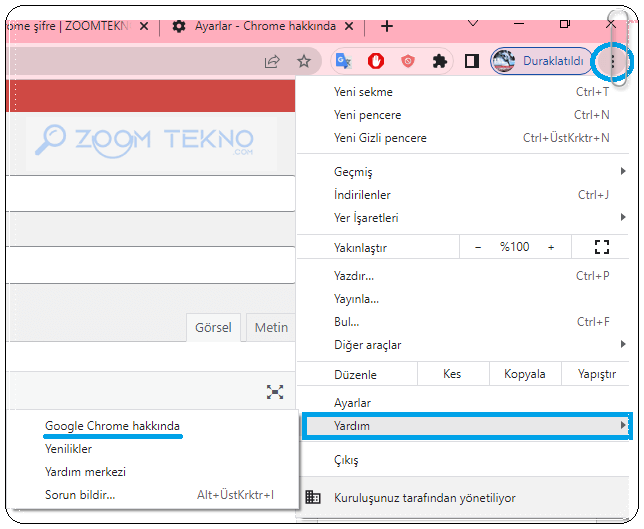Open the Extensions puzzle piece menu
This screenshot has height=529, width=644.
tap(439, 62)
